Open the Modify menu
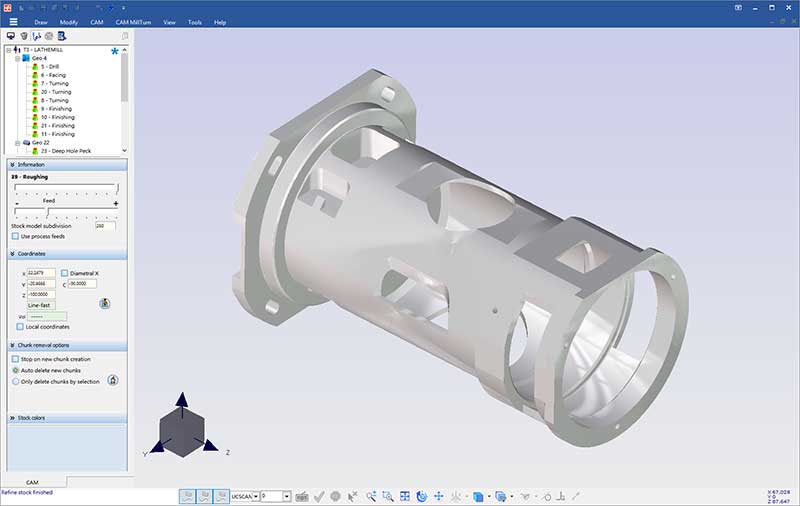The height and width of the screenshot is (506, 800). 68,21
